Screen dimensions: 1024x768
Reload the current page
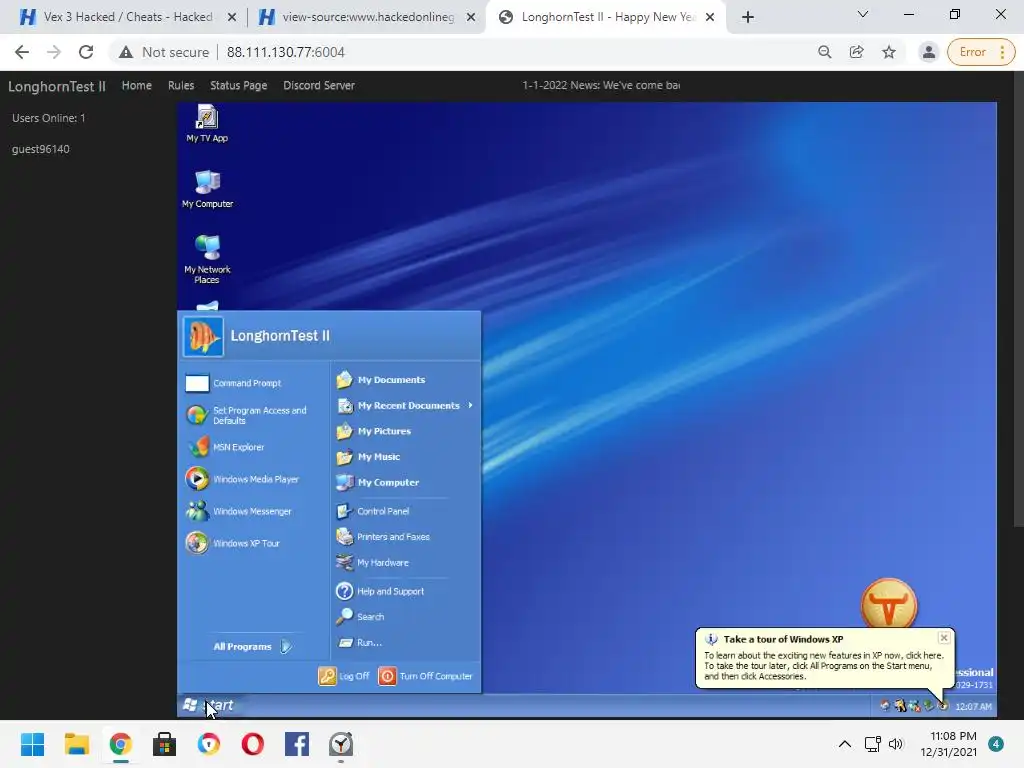(86, 52)
